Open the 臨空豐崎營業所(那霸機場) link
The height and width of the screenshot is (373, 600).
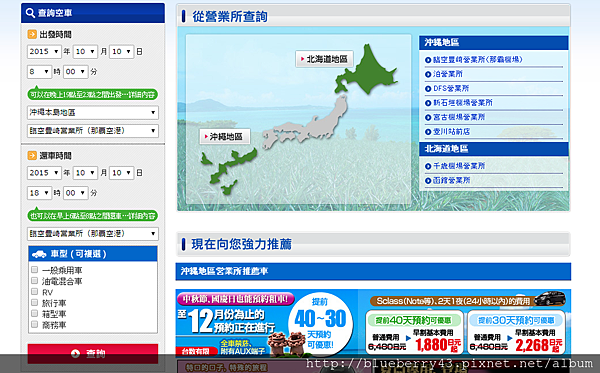(x=478, y=60)
